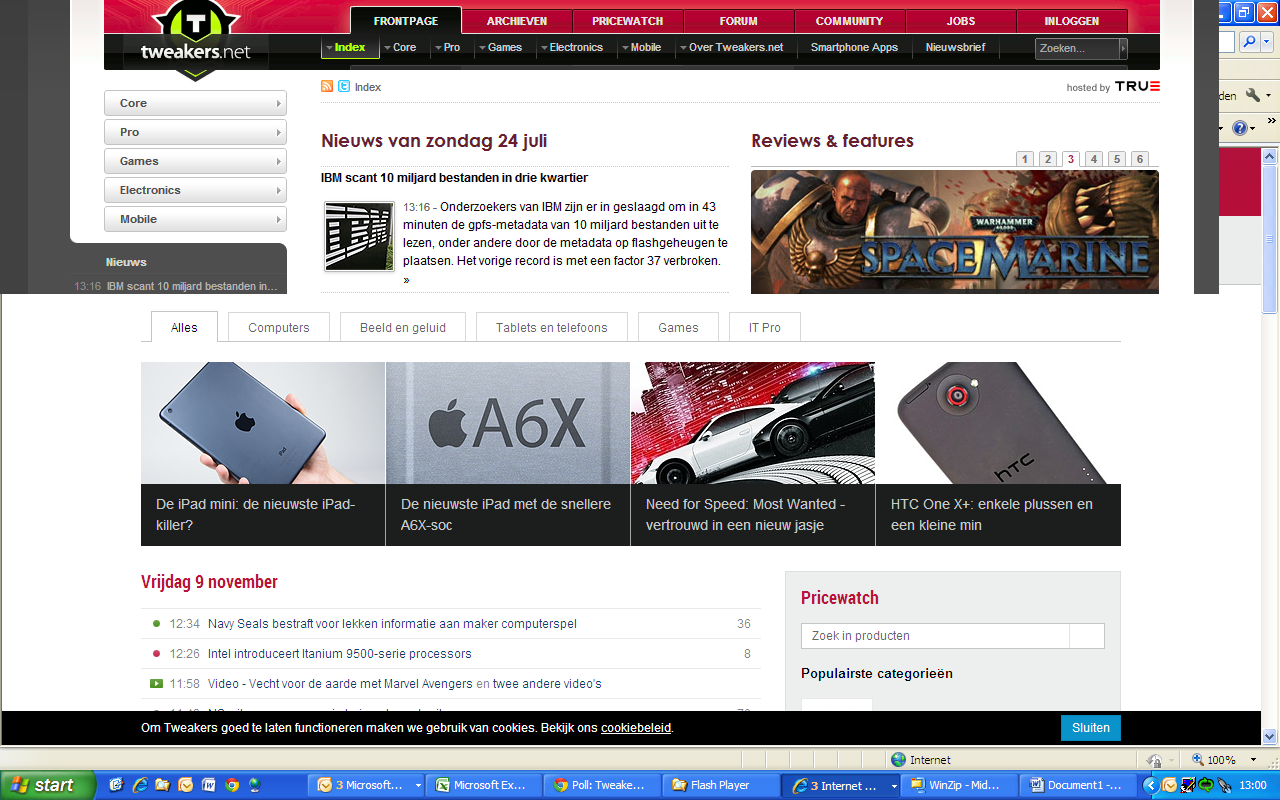Open the RSS feed icon beside Index
Viewport: 1280px width, 800px height.
[327, 86]
